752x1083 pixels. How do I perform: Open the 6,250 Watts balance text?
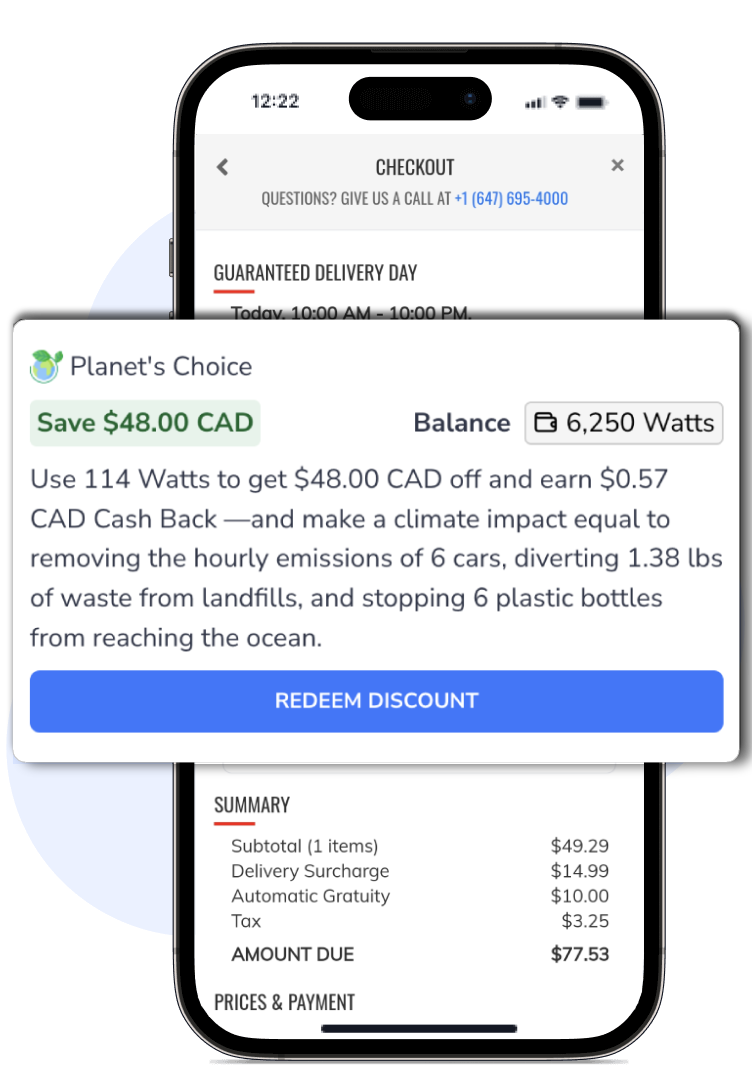640,423
